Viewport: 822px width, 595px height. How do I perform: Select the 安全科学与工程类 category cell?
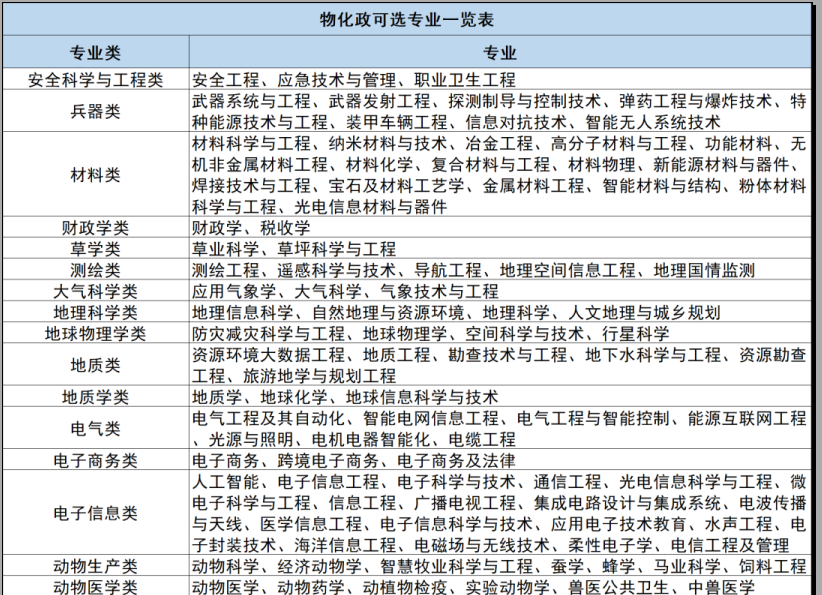pos(96,79)
